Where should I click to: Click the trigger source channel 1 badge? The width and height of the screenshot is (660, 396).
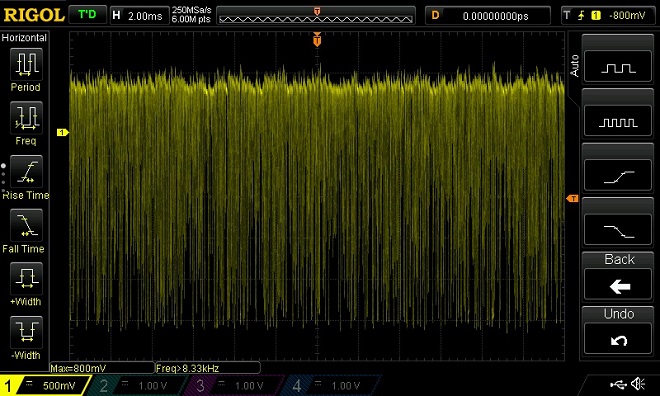(x=596, y=16)
